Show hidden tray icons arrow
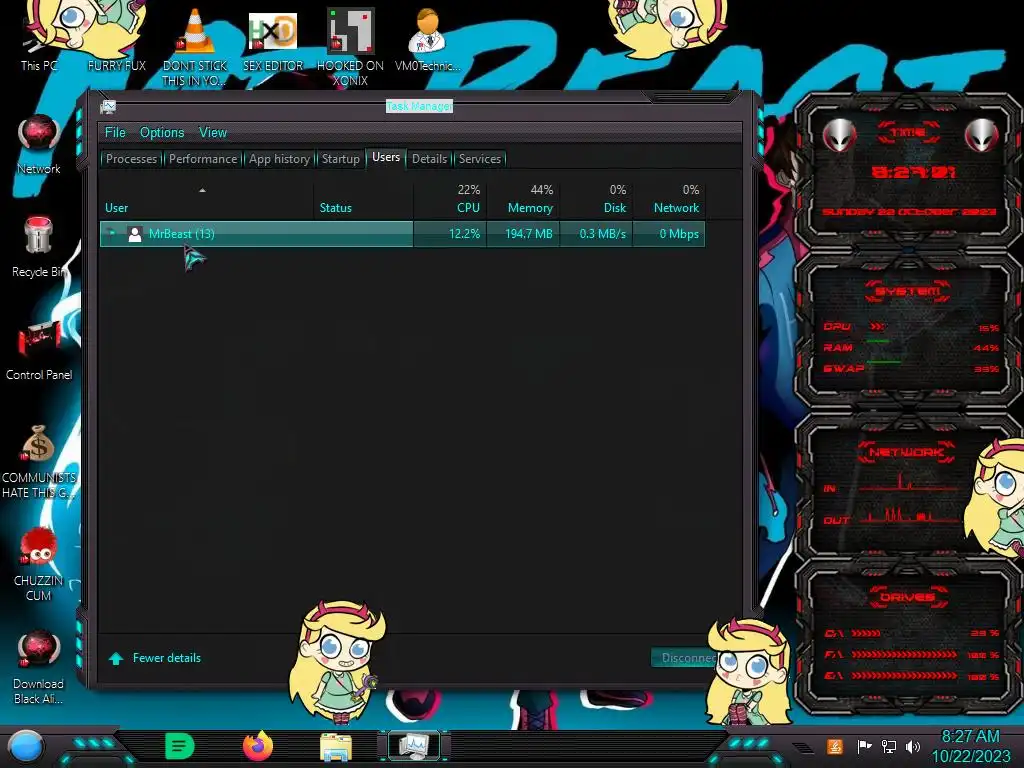Viewport: 1024px width, 768px height. point(803,748)
